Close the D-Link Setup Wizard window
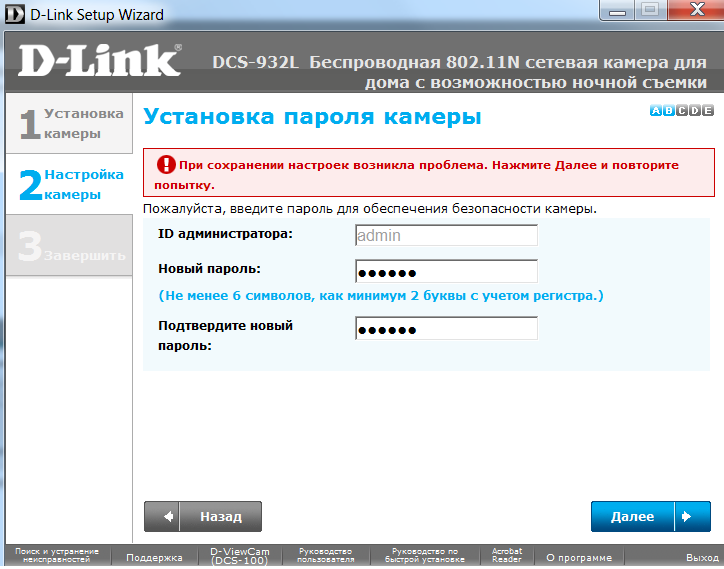 [x=696, y=10]
